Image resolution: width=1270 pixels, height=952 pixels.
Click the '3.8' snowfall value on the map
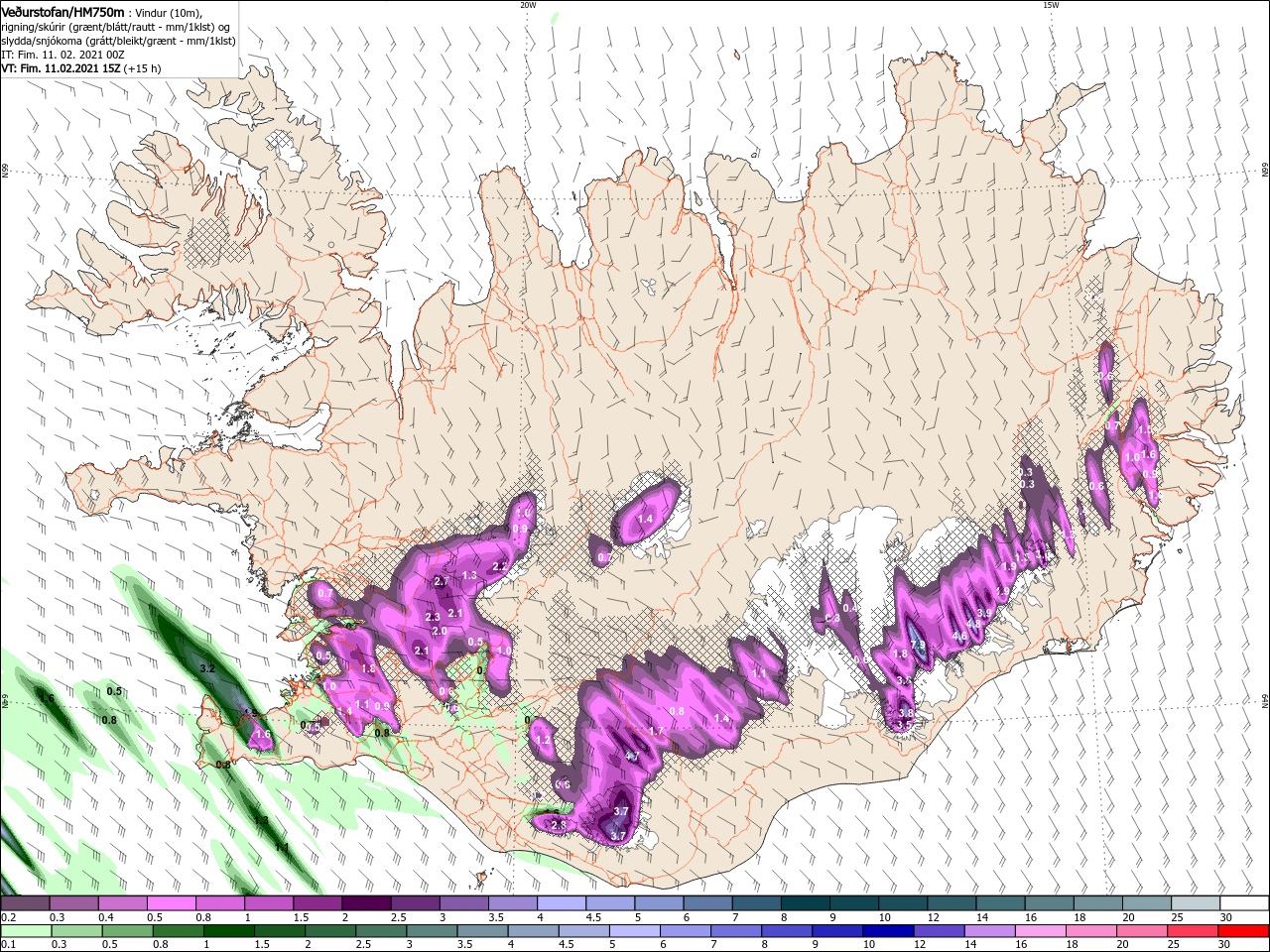coord(906,713)
